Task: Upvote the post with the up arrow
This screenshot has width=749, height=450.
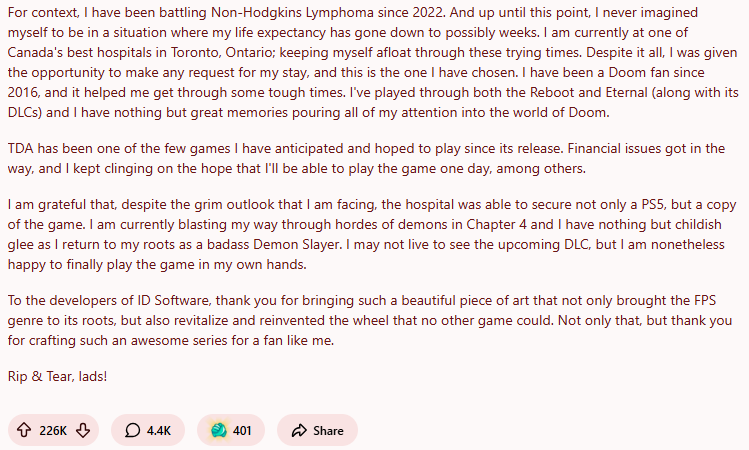Action: [24, 431]
